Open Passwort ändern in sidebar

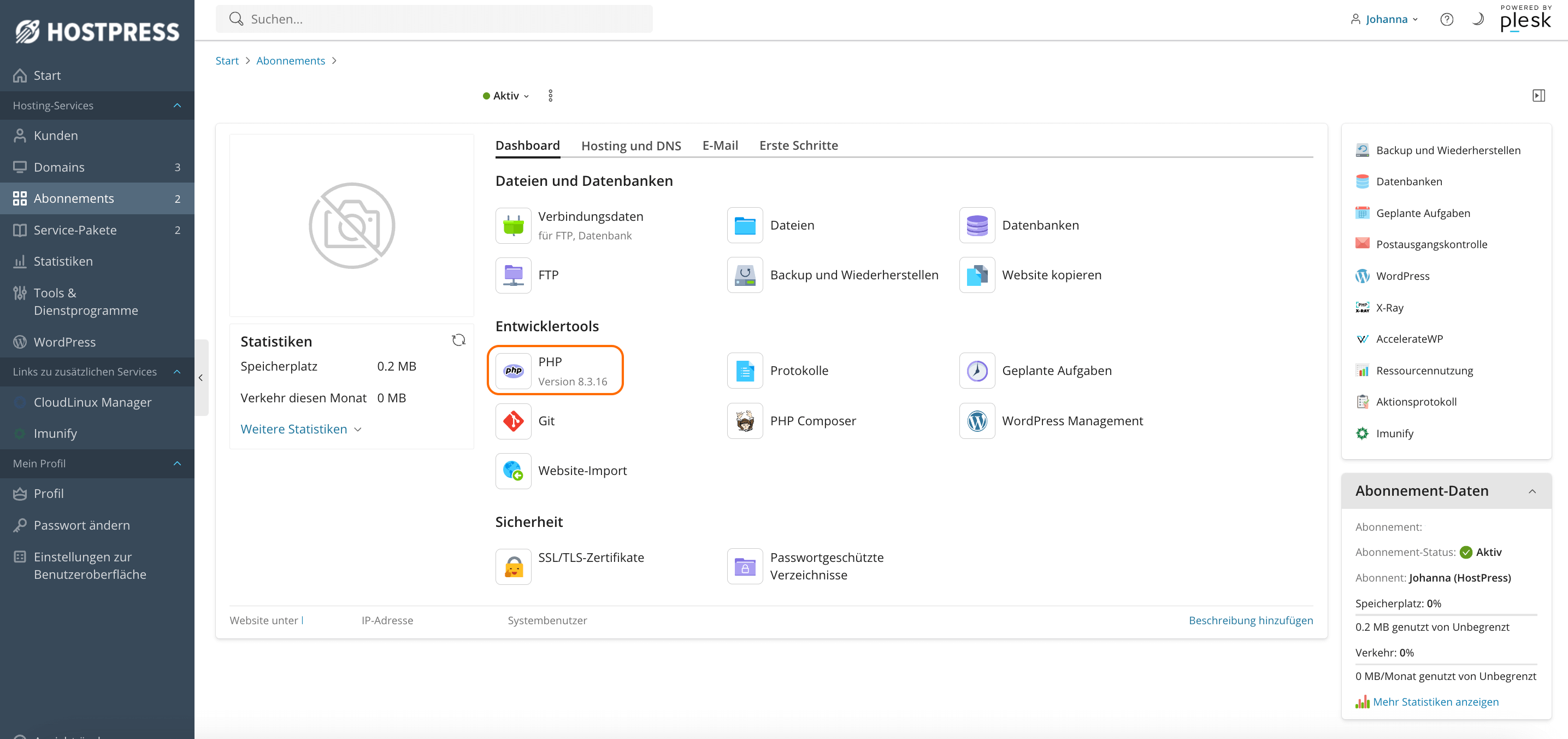coord(97,525)
